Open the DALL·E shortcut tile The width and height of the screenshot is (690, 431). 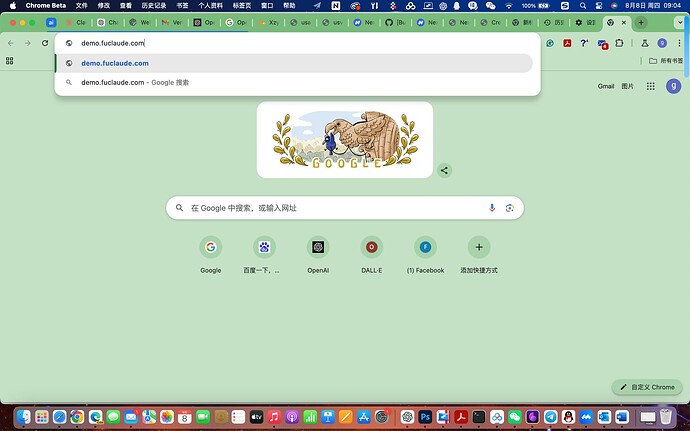click(371, 255)
